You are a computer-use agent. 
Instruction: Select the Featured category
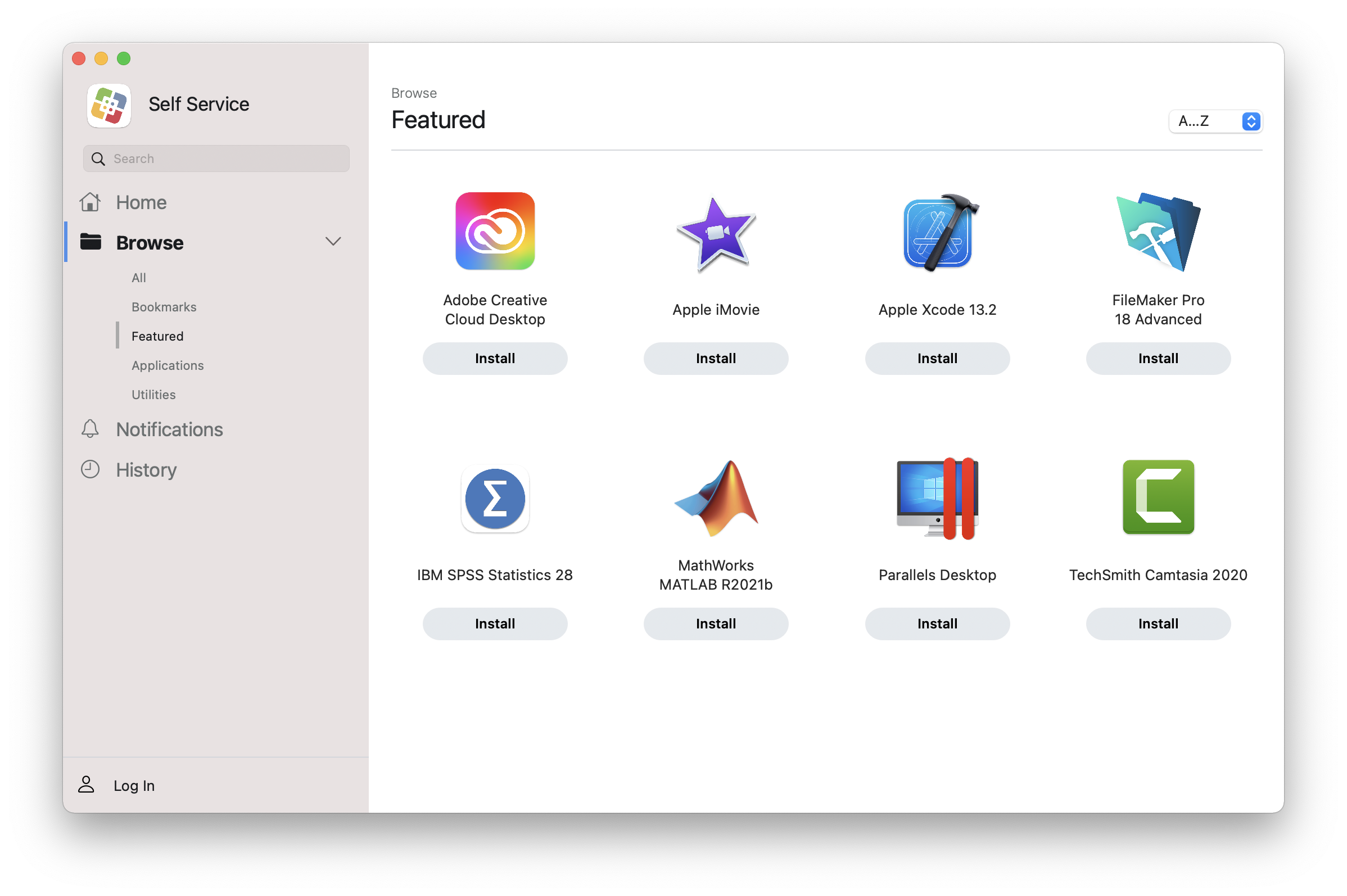pyautogui.click(x=157, y=336)
